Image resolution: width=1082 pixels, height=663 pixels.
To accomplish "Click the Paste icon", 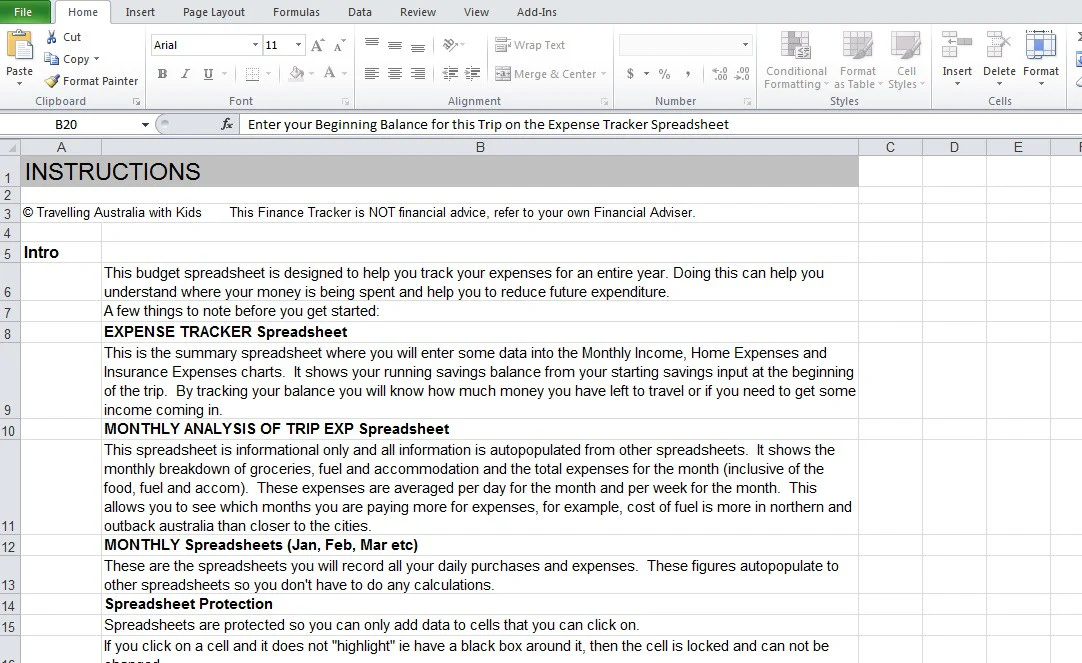I will (x=19, y=46).
